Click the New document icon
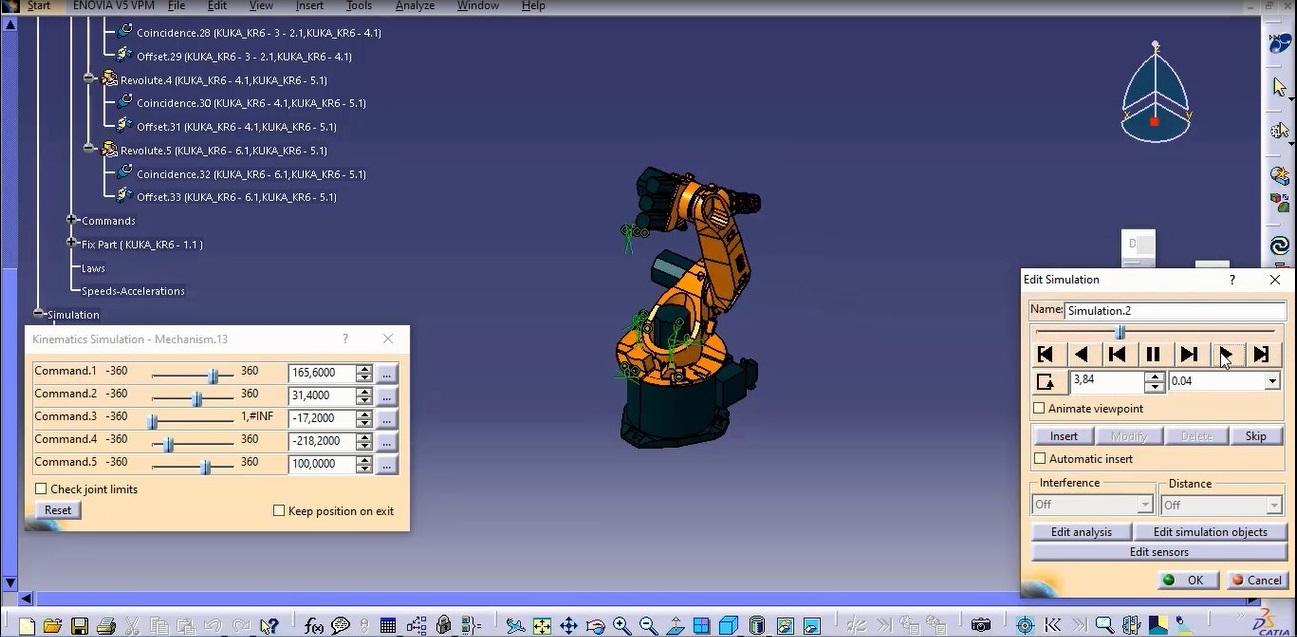The height and width of the screenshot is (637, 1297). (27, 626)
